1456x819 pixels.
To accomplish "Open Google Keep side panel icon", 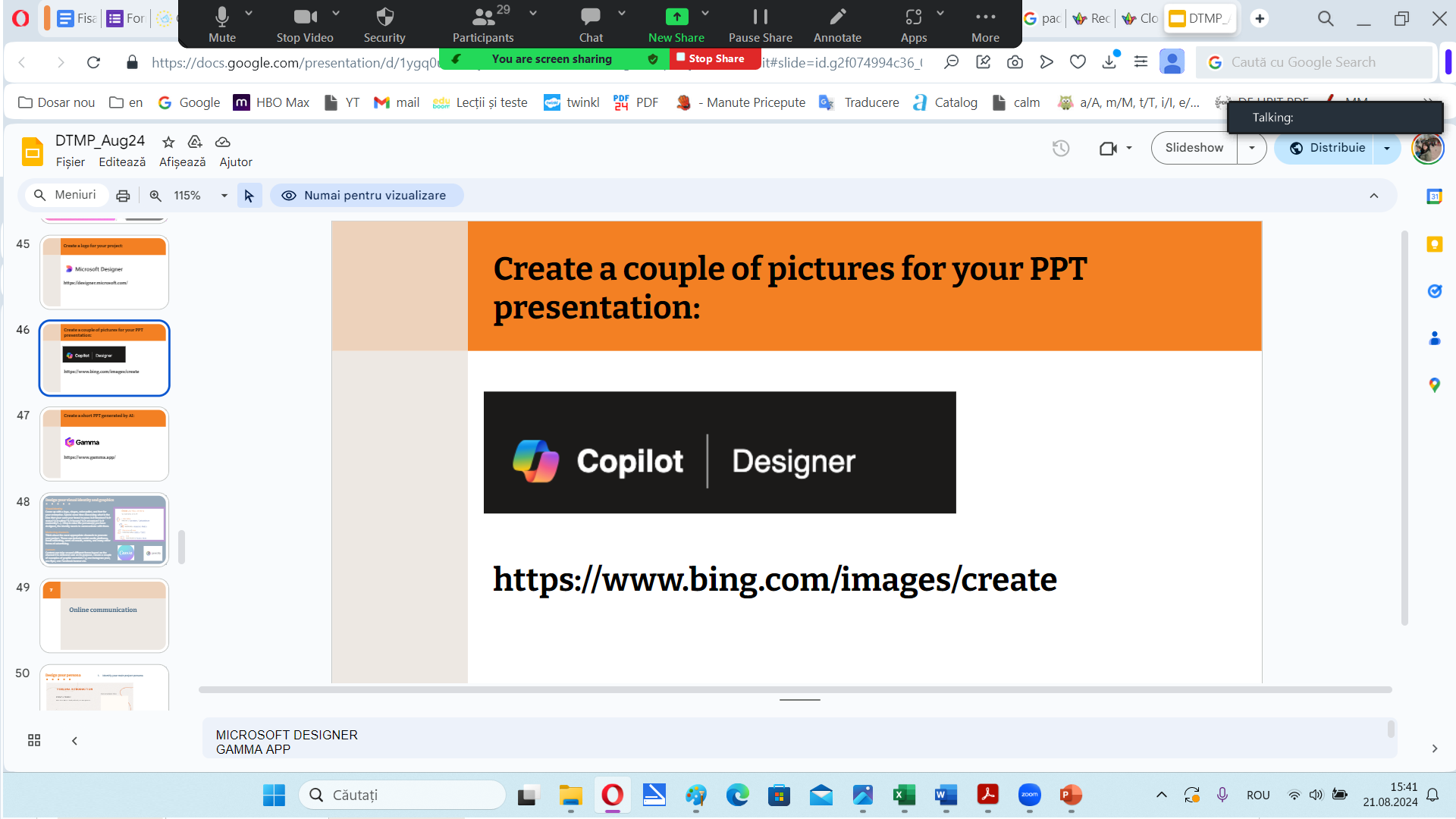I will tap(1434, 244).
